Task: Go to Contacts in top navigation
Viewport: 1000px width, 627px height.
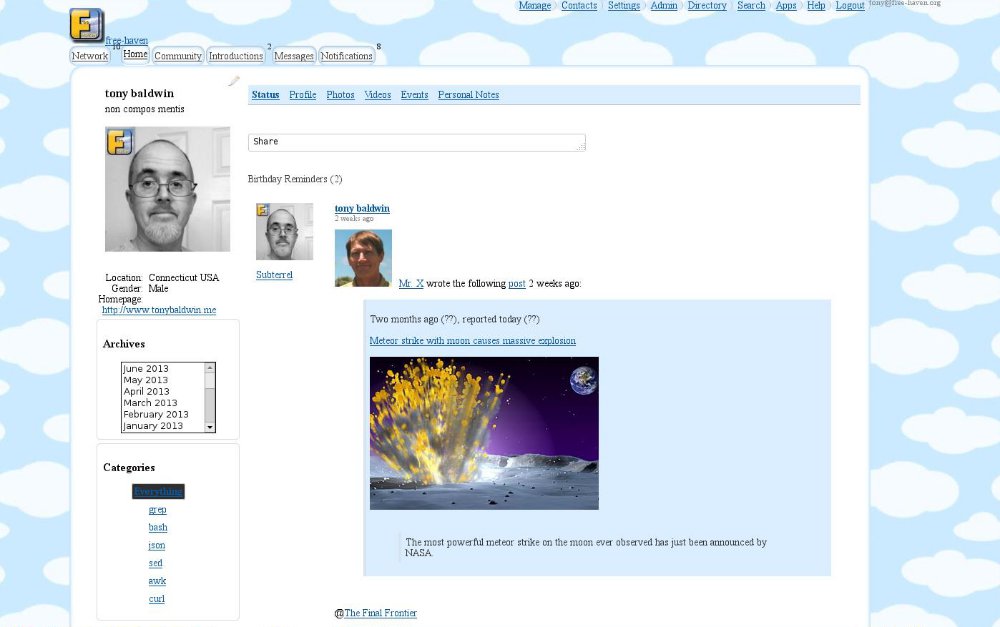Action: (x=579, y=6)
